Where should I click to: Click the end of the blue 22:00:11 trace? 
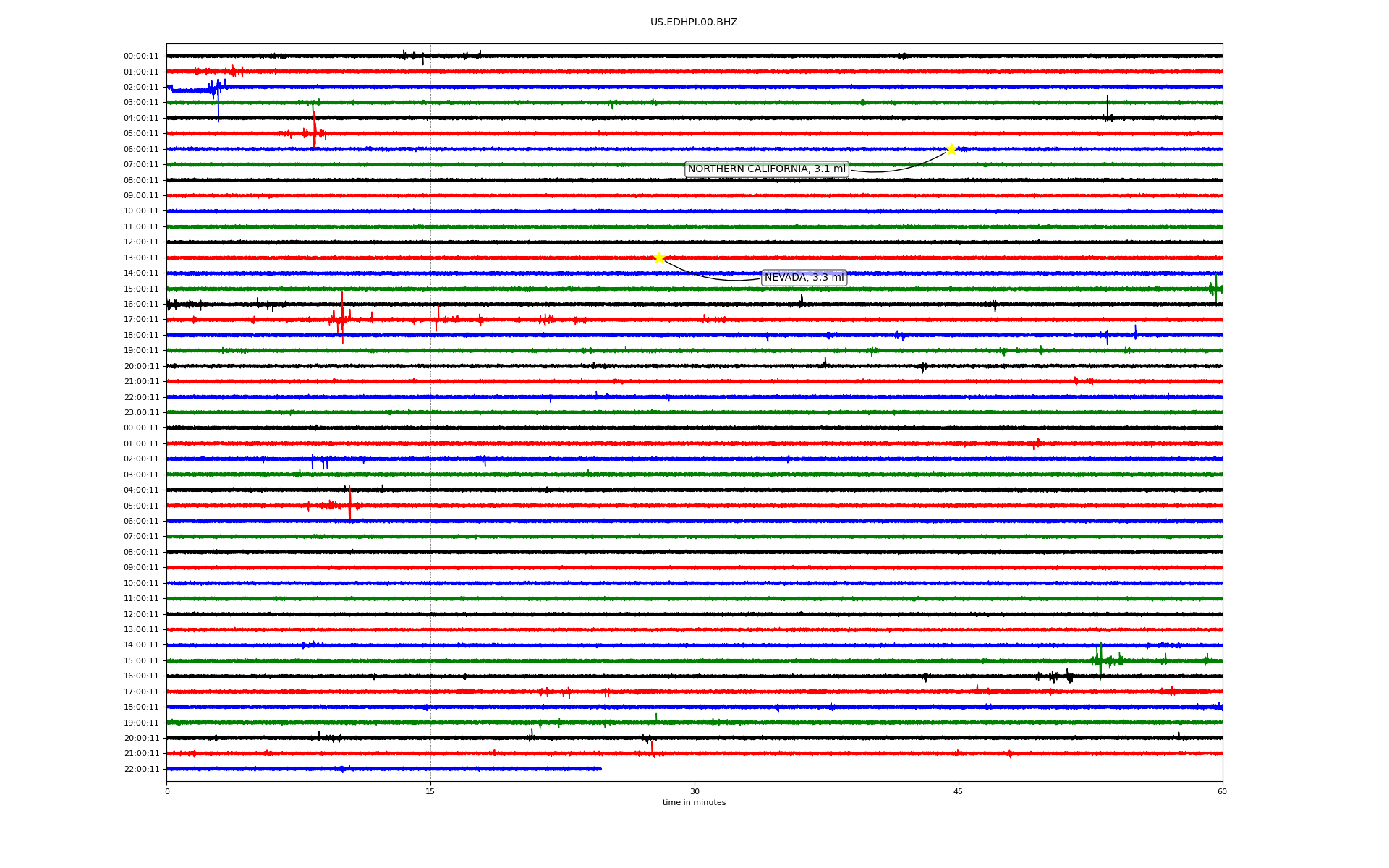tap(600, 768)
